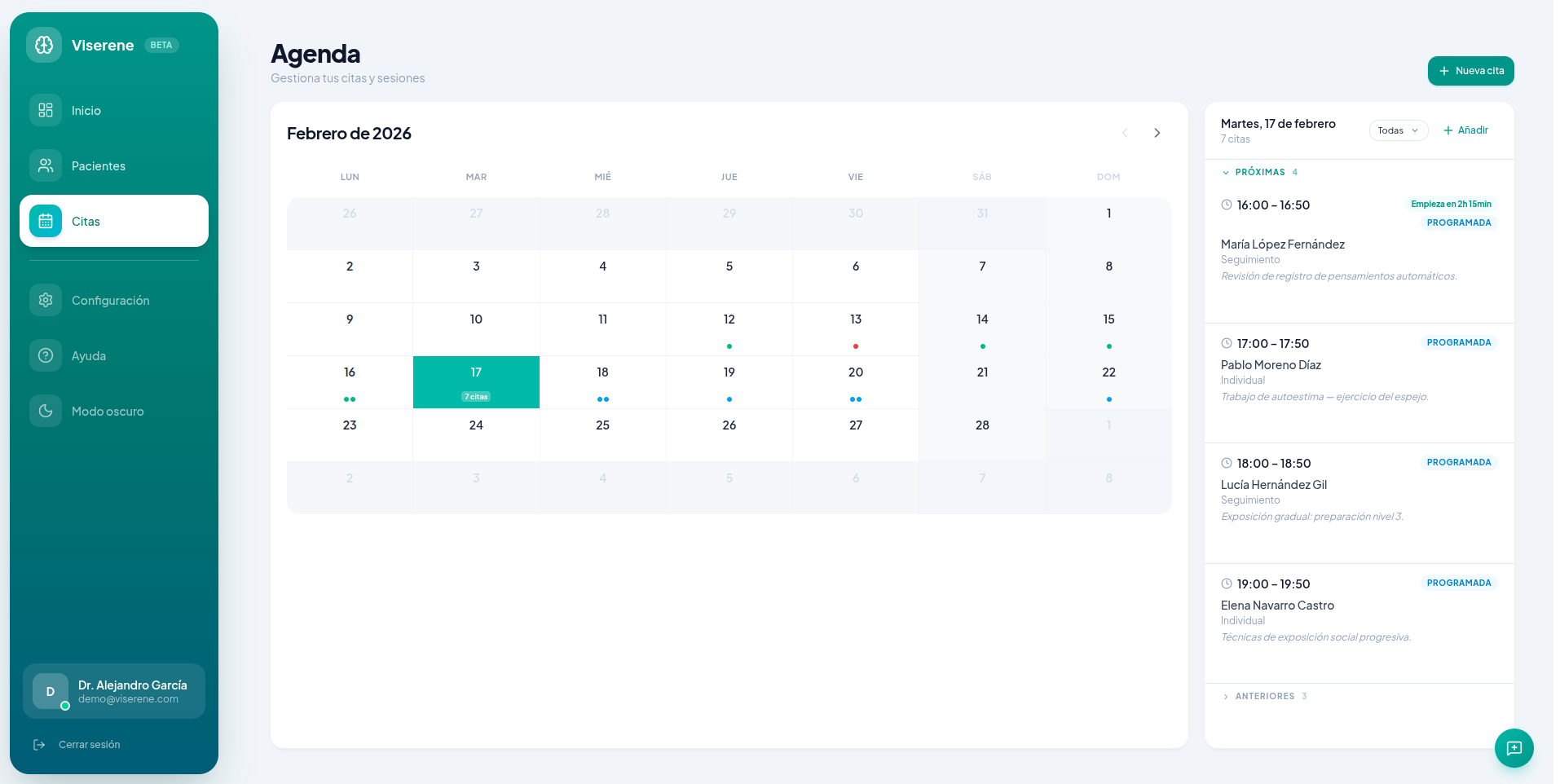Go to Pacientes via its sidebar icon
This screenshot has height=784, width=1560.
pyautogui.click(x=46, y=165)
